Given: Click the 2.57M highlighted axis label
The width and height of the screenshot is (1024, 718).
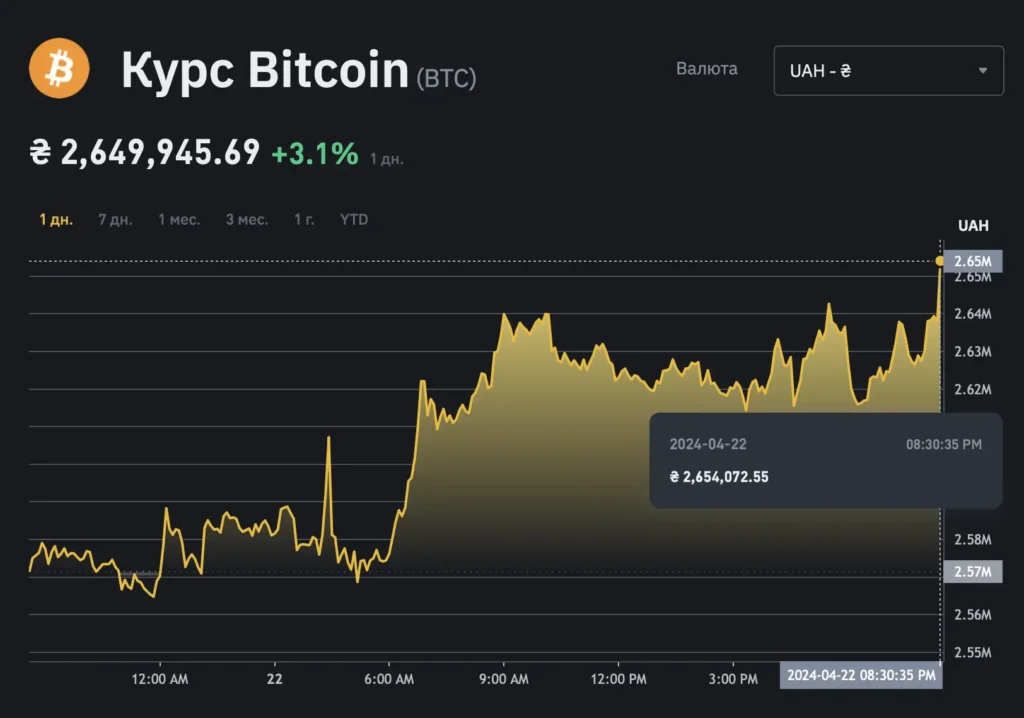Looking at the screenshot, I should coord(971,571).
